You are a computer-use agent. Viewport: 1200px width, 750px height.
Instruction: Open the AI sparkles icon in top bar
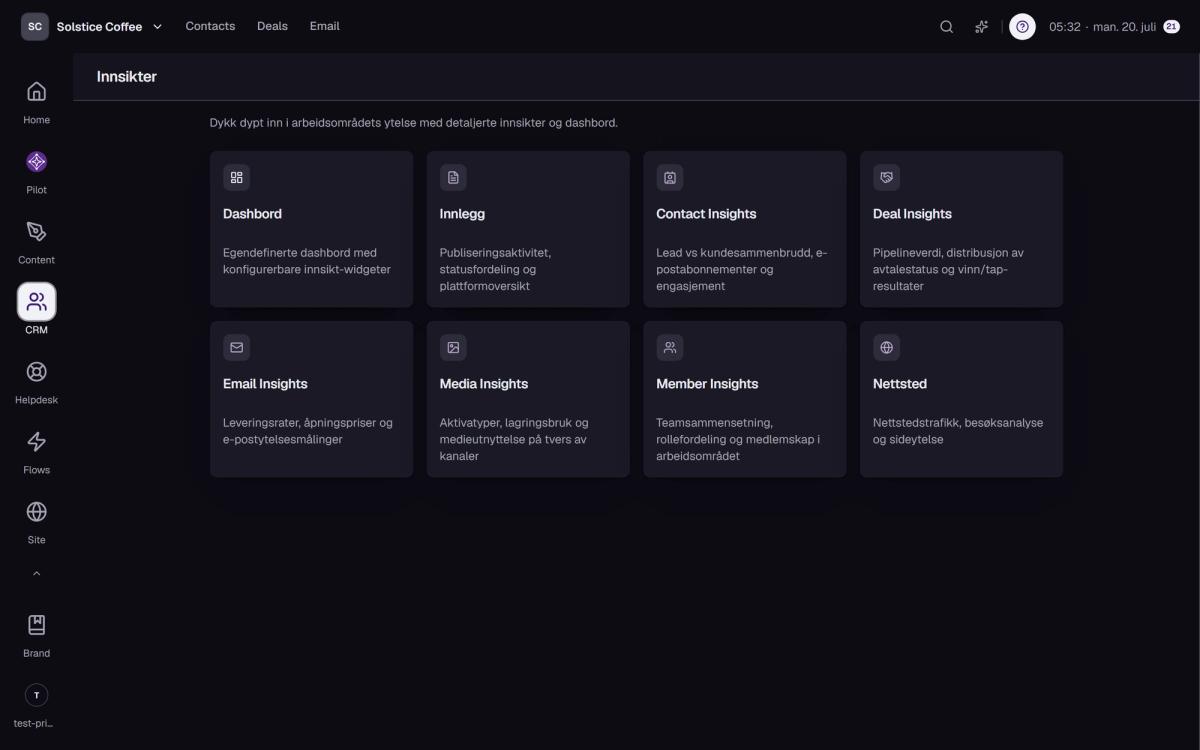point(981,27)
